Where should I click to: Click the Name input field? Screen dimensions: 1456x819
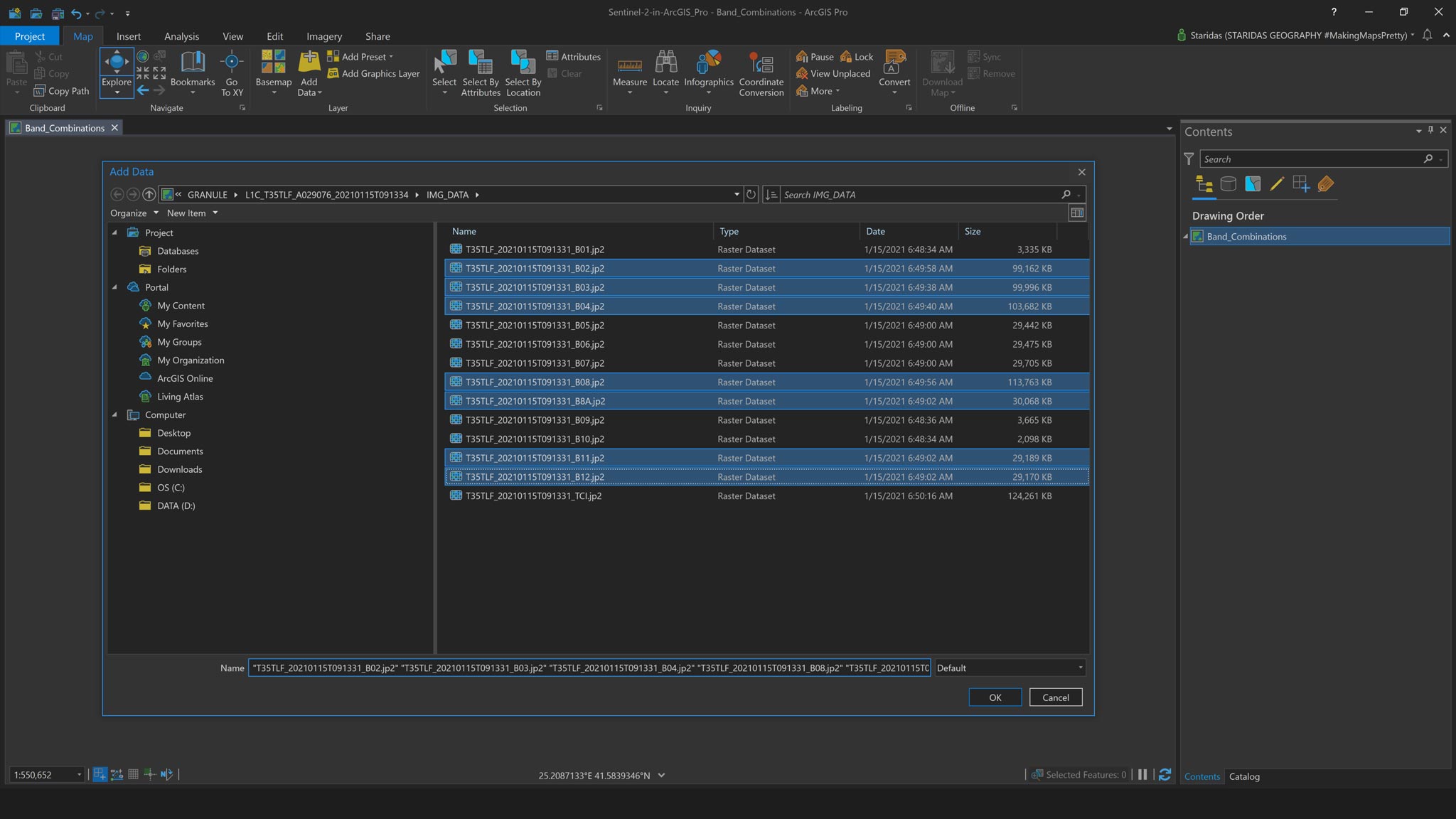coord(589,668)
